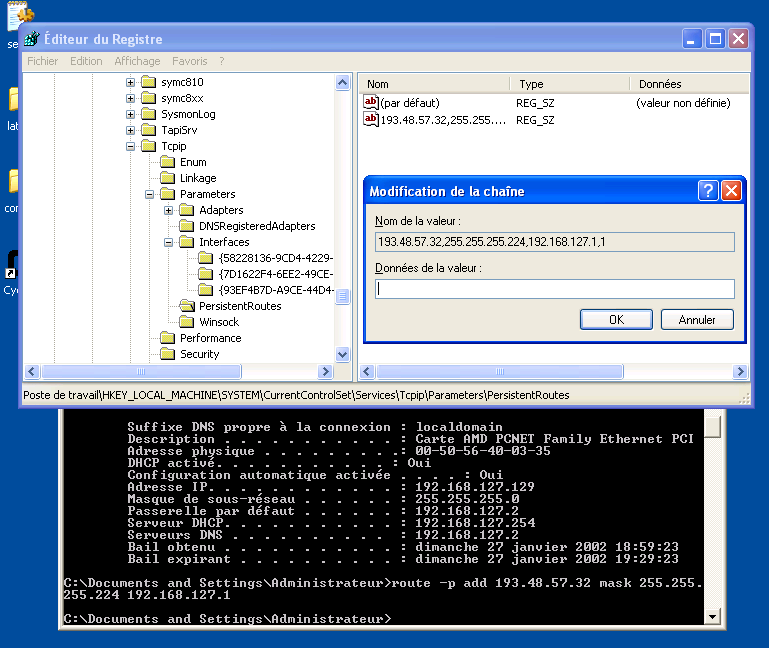Click the (valeur non définie) data cell

click(683, 103)
